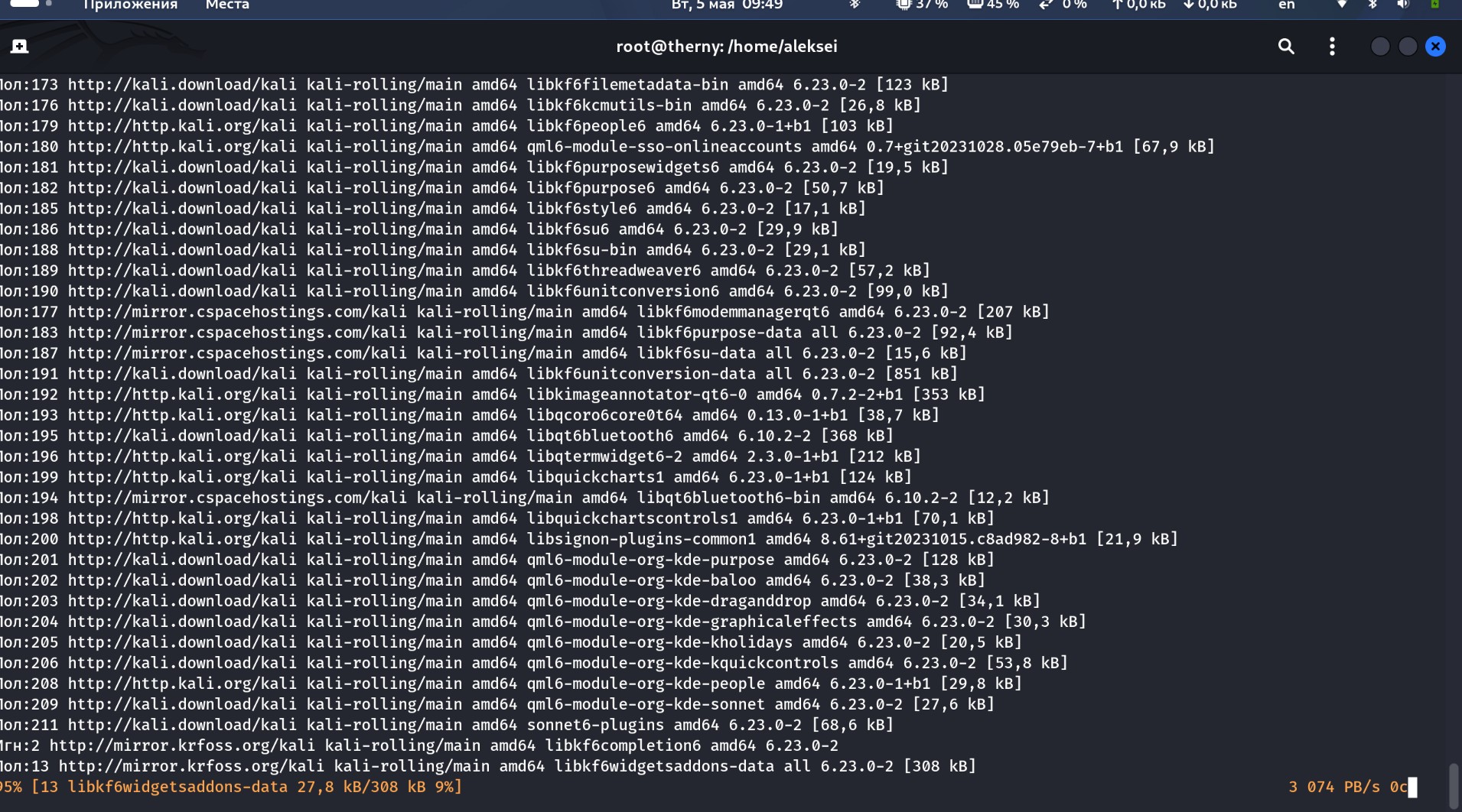
Task: Open the volume indicator in the system tray
Action: coord(1402,5)
